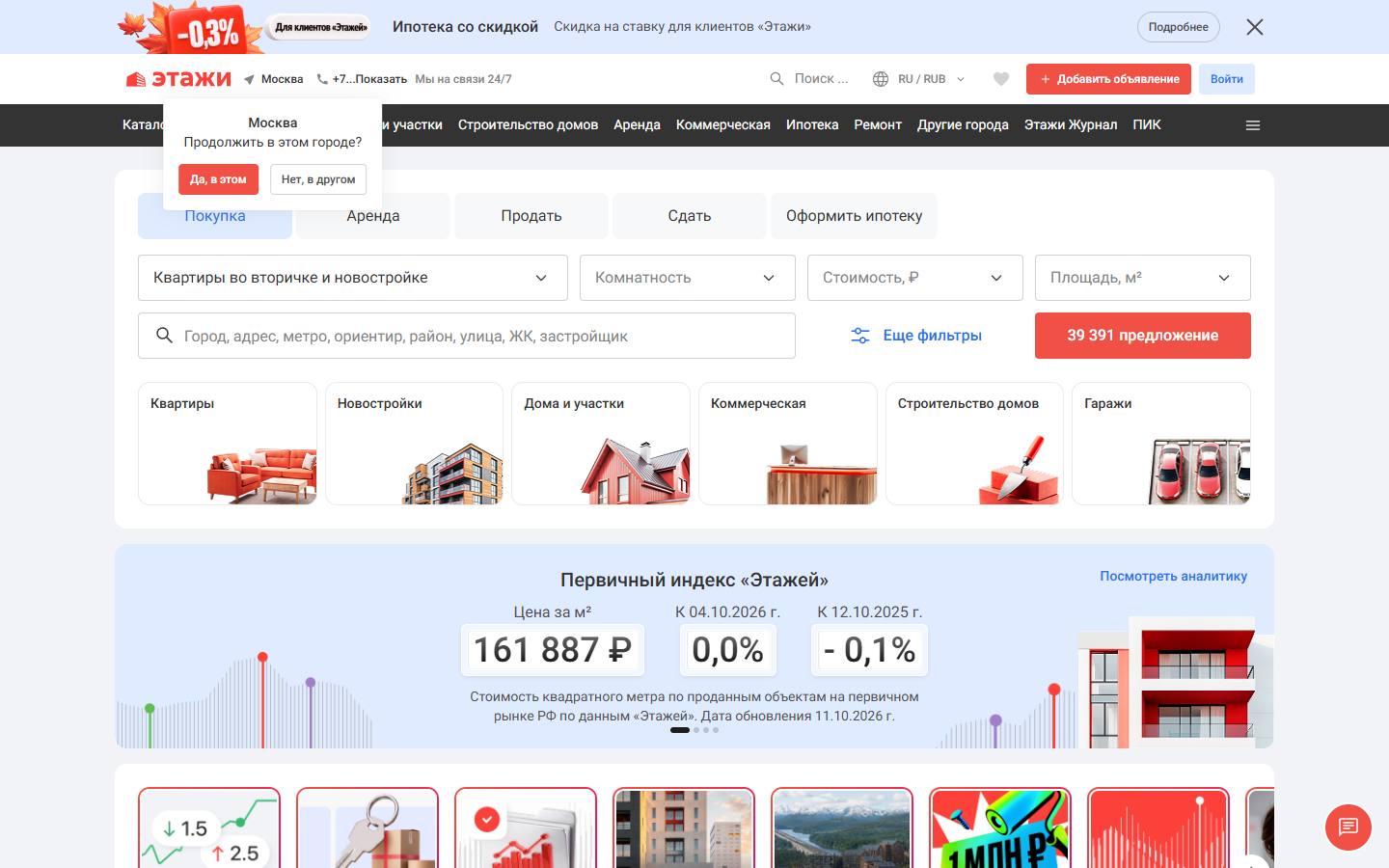Open the hamburger menu in nav bar

1253,125
